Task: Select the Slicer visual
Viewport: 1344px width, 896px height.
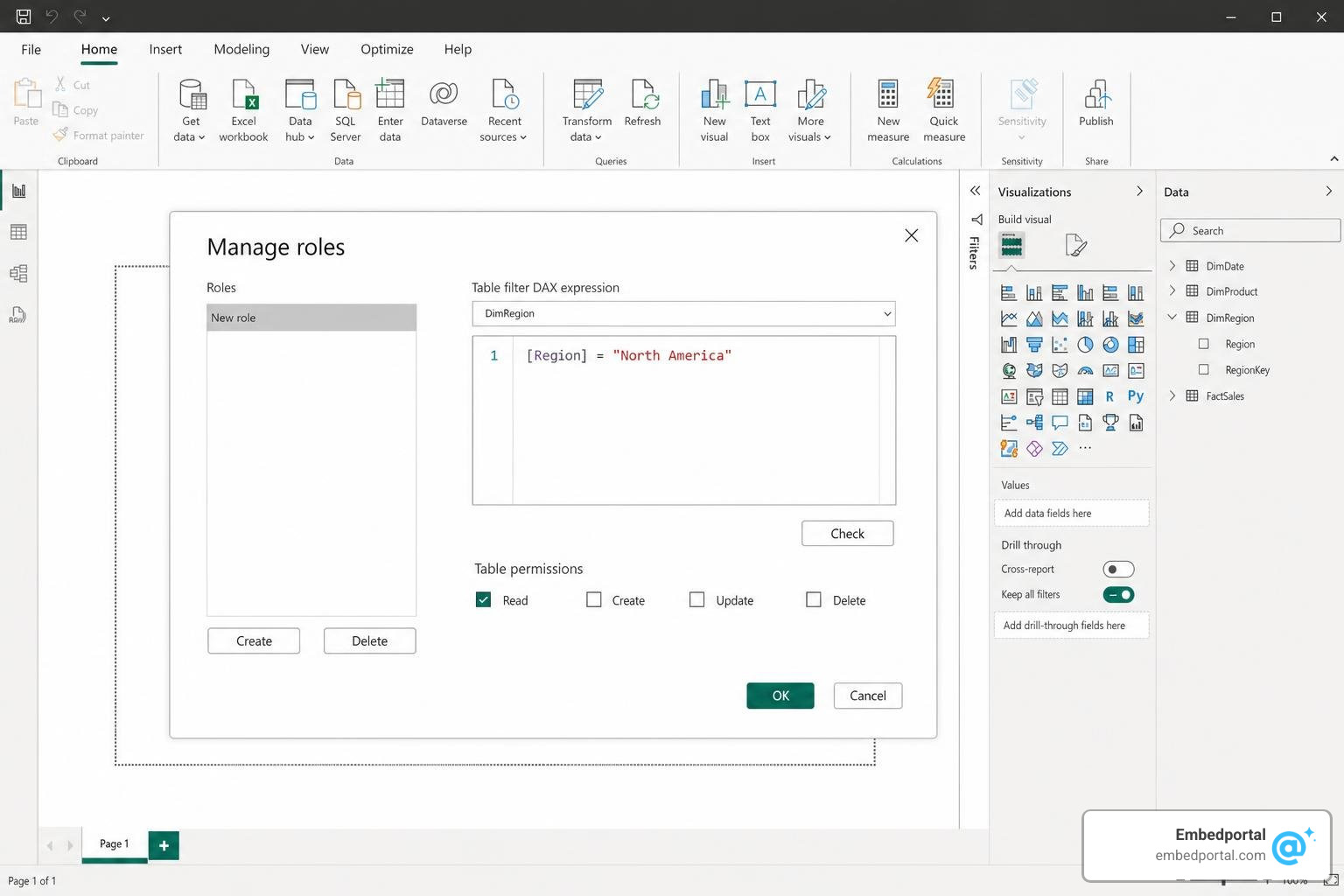Action: [1034, 397]
